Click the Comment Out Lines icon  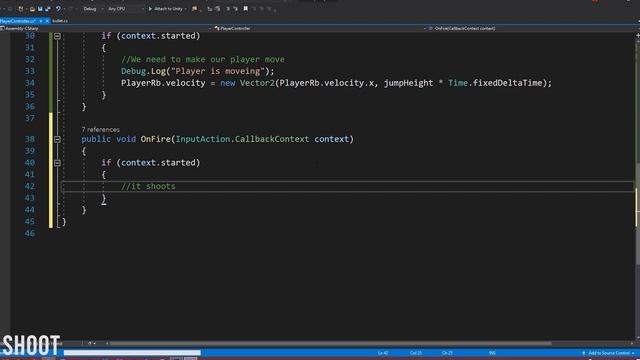[228, 9]
